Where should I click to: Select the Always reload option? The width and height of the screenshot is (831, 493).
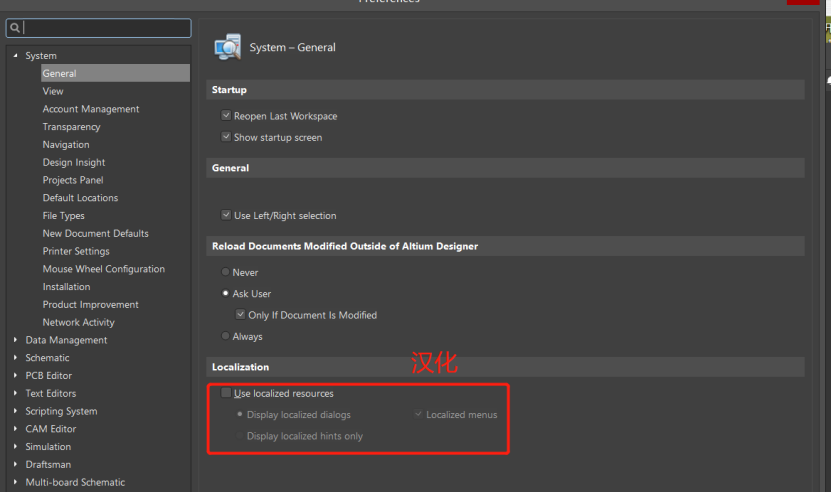tap(225, 336)
